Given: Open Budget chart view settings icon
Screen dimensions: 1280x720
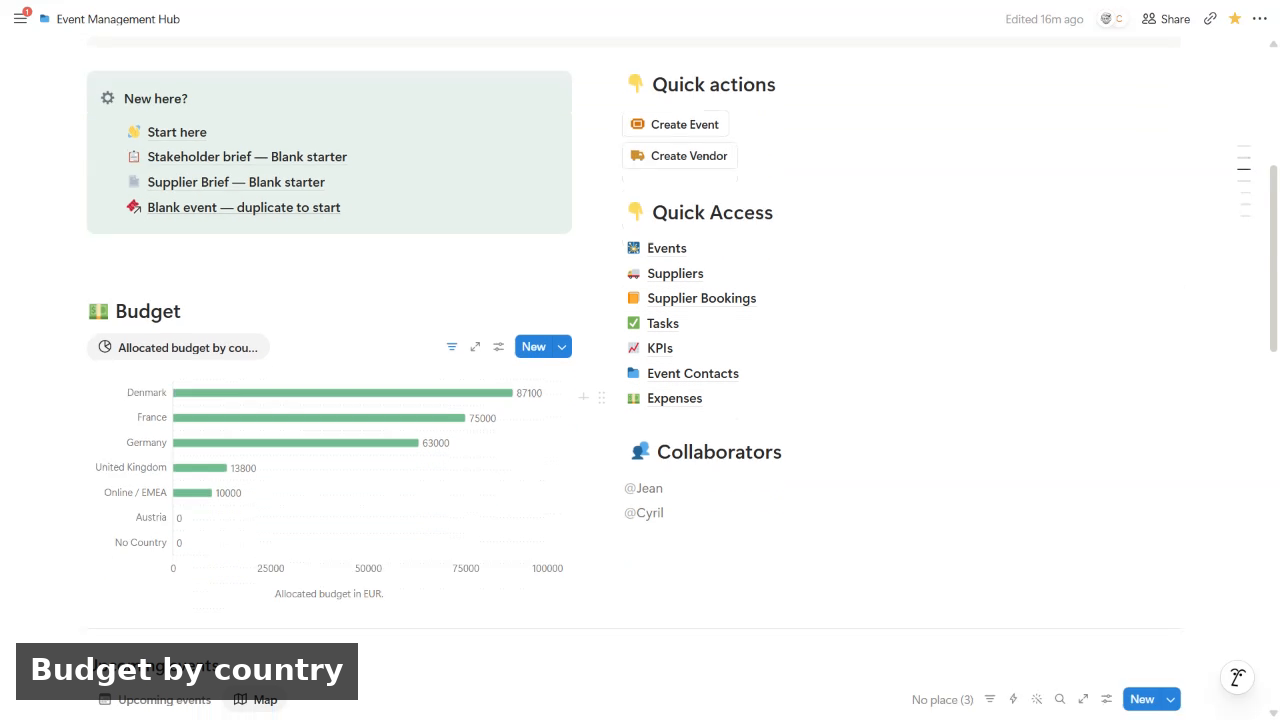Looking at the screenshot, I should (498, 347).
